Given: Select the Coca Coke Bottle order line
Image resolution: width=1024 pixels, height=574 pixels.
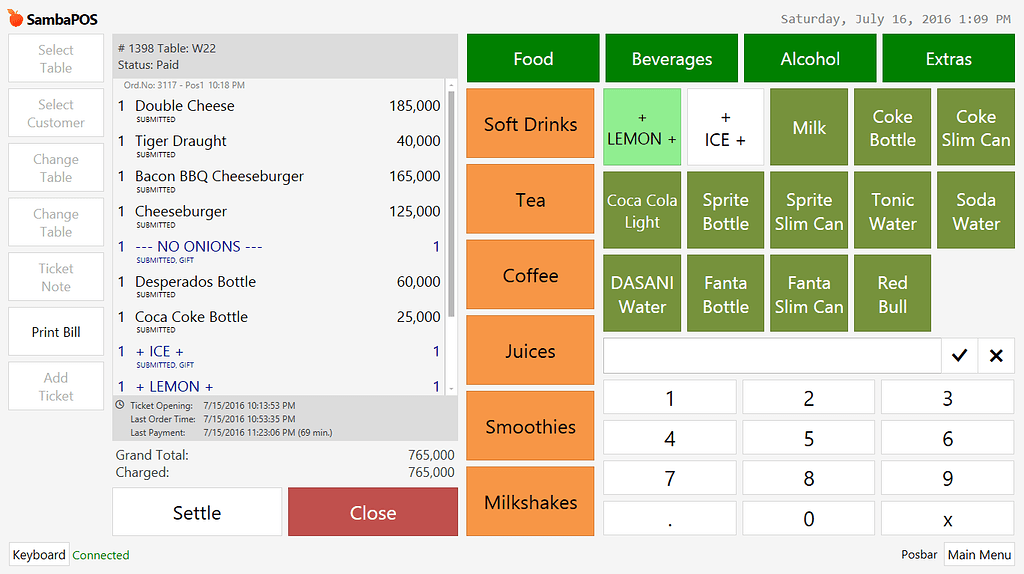Looking at the screenshot, I should tap(281, 321).
